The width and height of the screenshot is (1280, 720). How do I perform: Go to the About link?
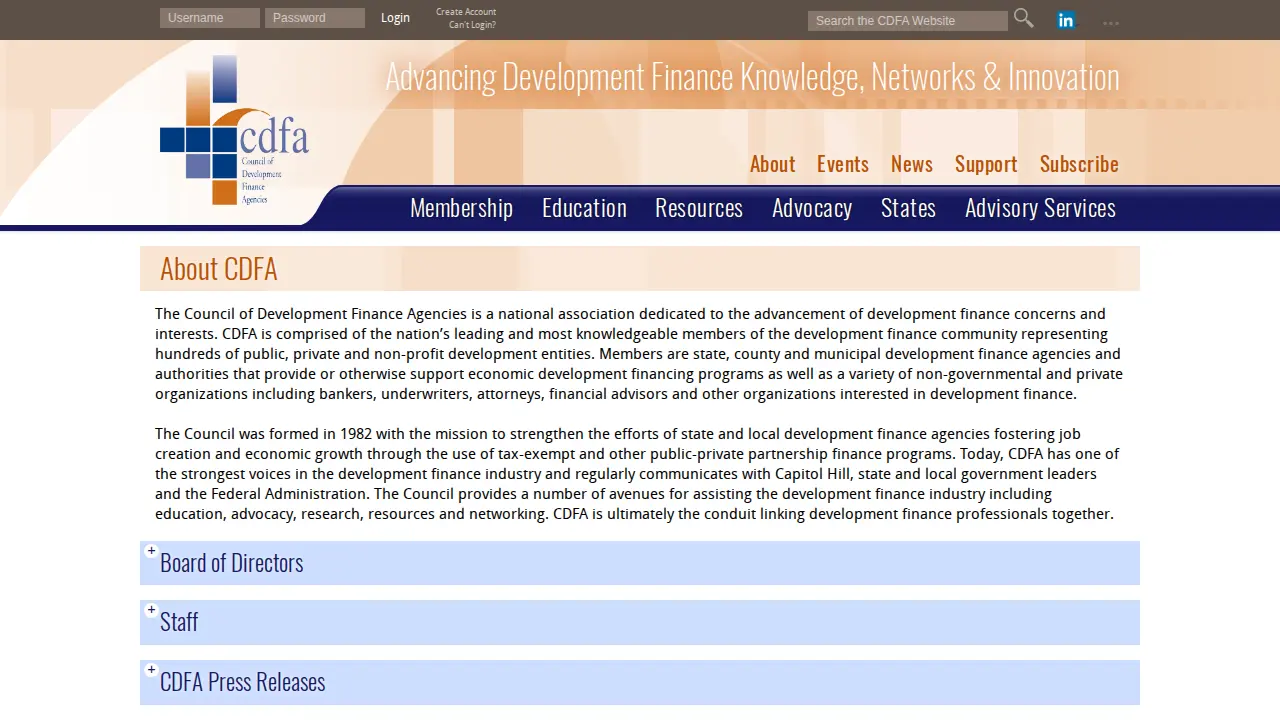(773, 164)
